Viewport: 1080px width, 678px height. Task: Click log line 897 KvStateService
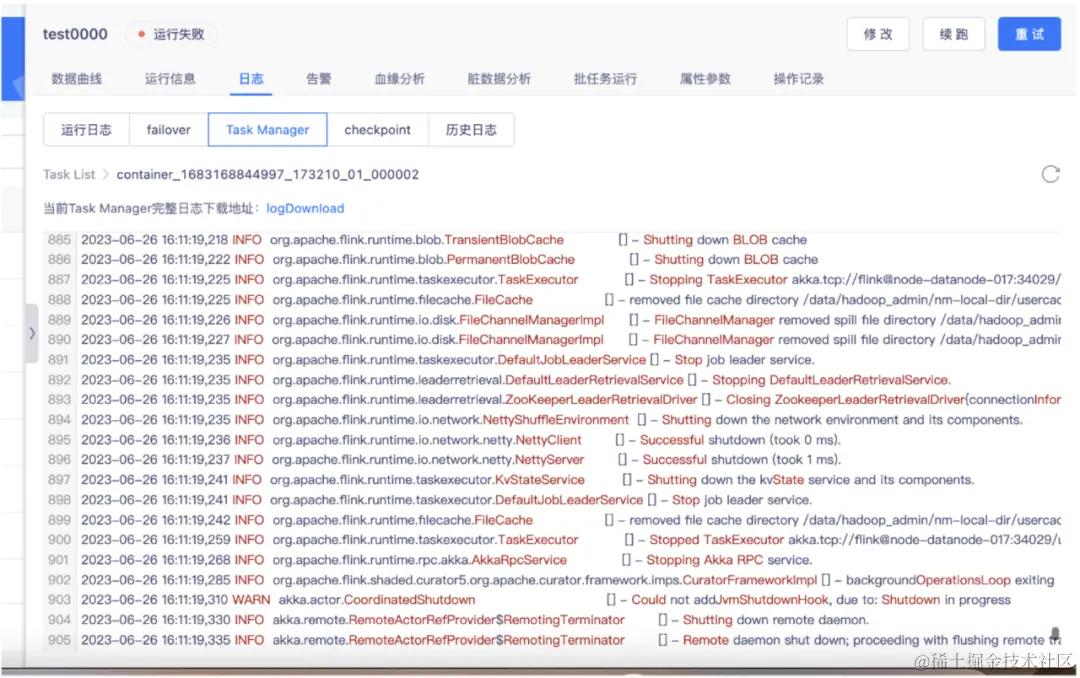[551, 480]
